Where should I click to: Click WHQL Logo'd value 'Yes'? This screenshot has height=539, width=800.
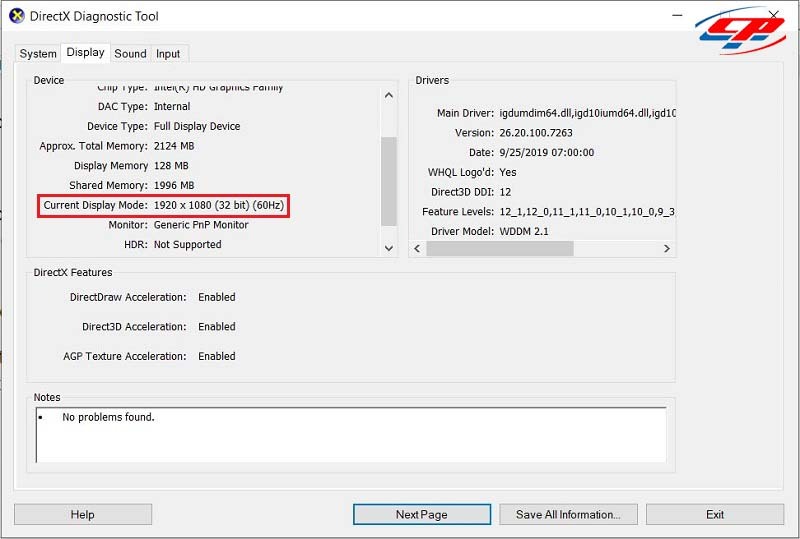tap(508, 173)
